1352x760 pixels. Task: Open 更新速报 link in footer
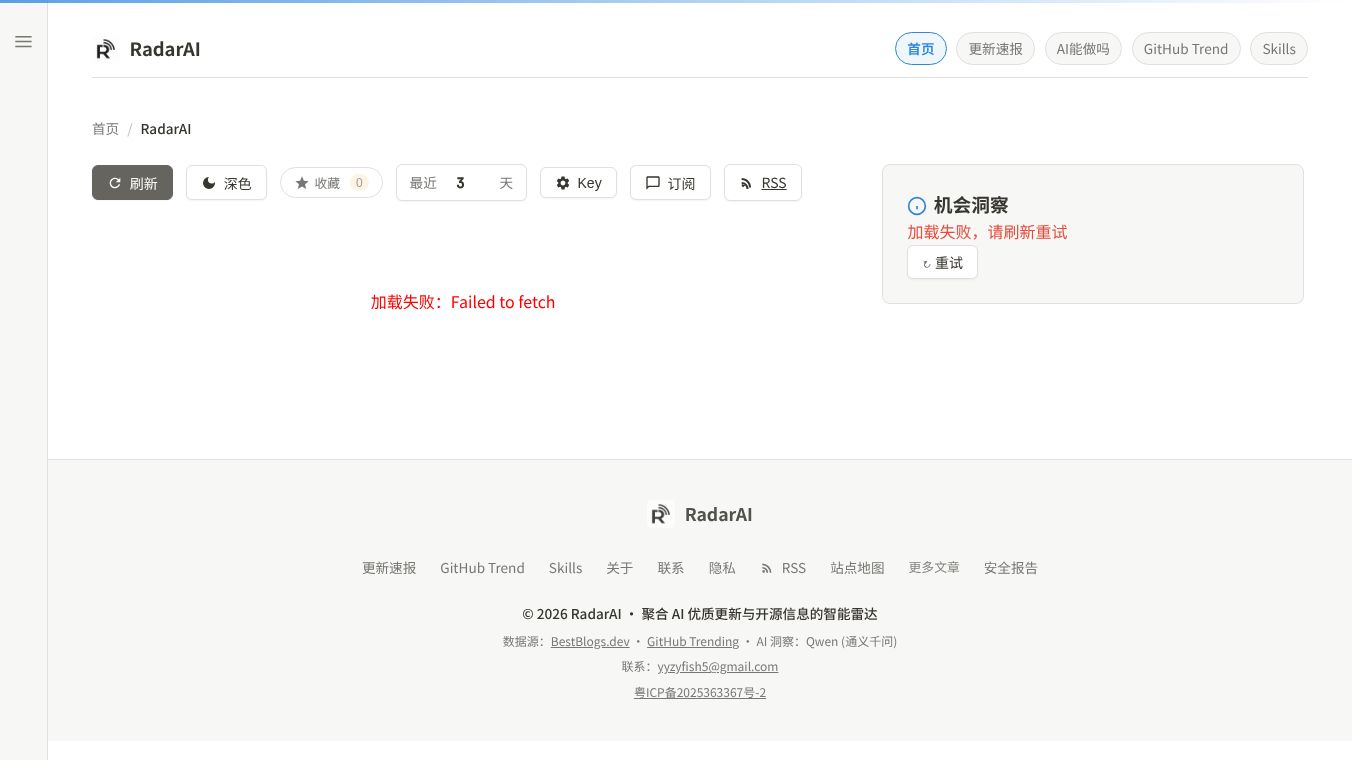click(389, 568)
